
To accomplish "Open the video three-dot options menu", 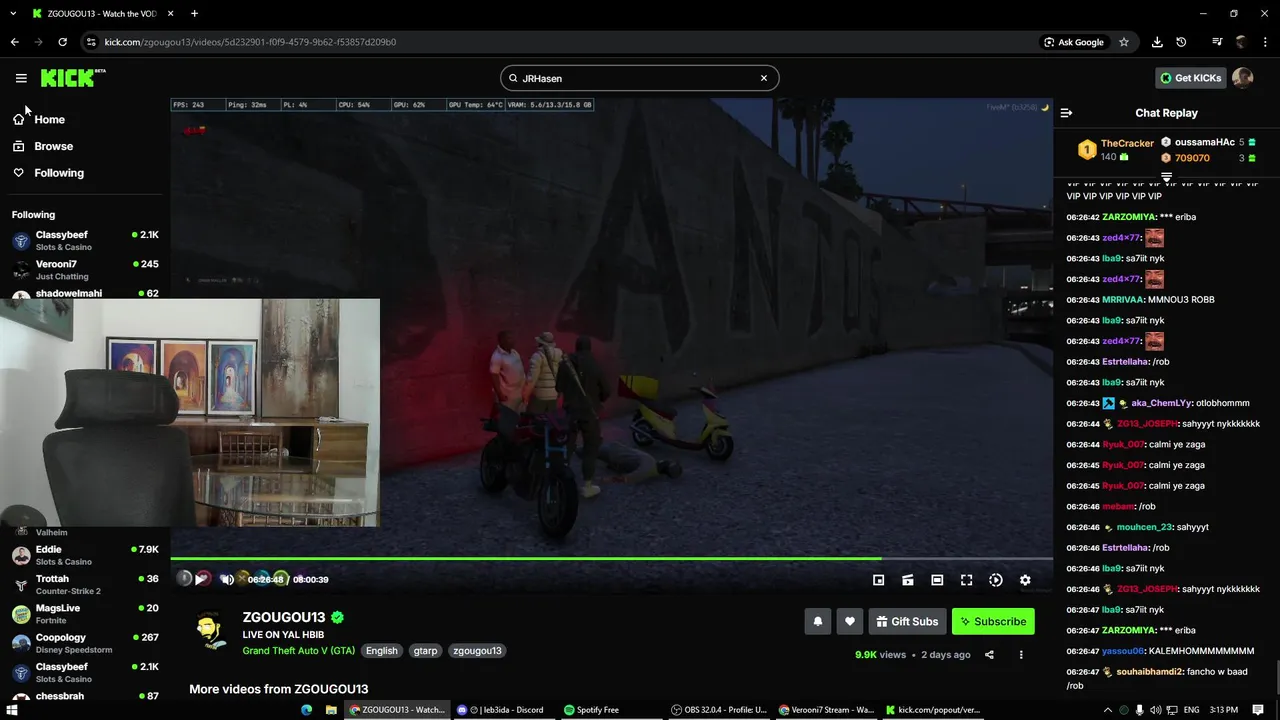I will [x=1021, y=655].
